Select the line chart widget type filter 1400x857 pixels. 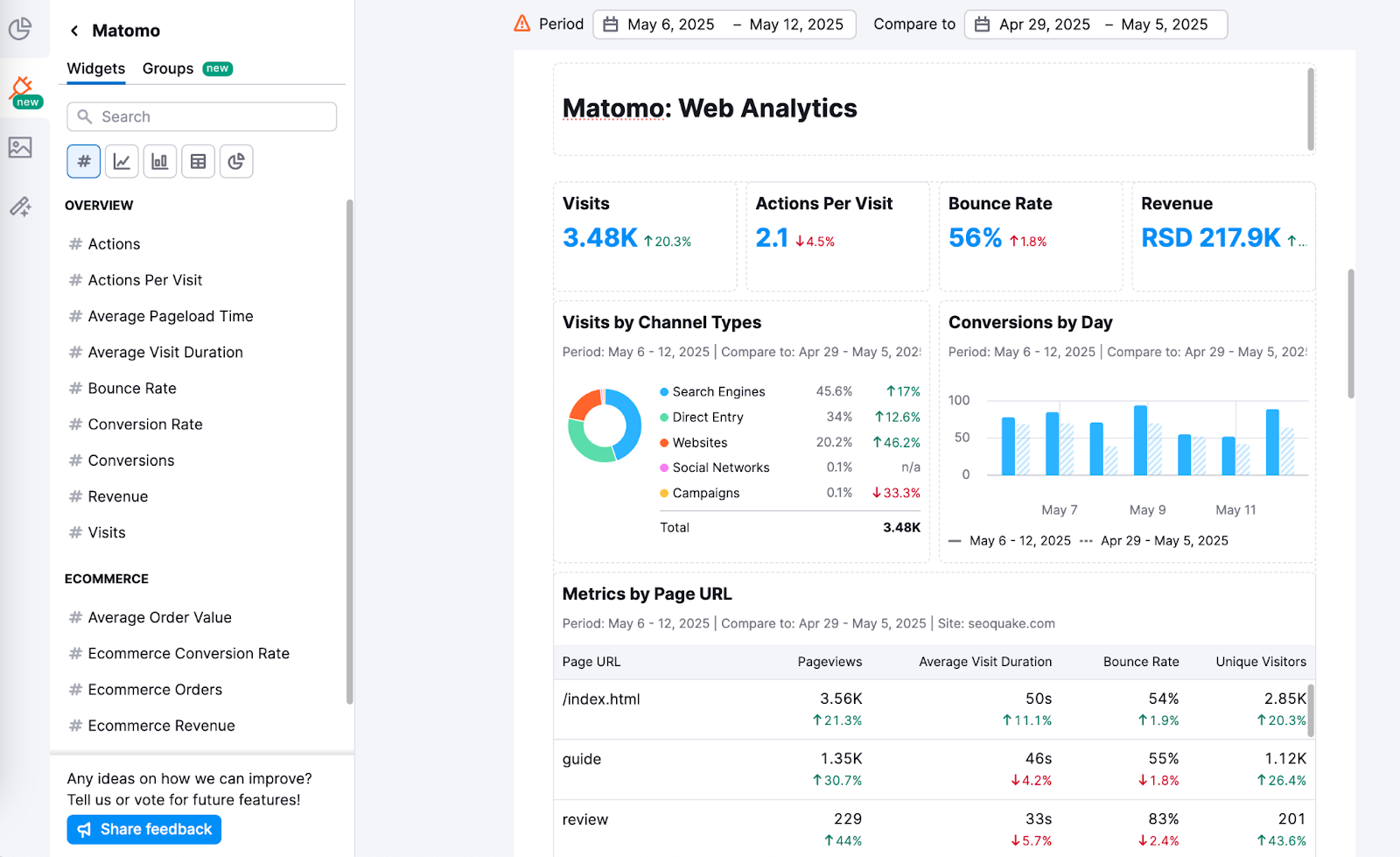122,161
